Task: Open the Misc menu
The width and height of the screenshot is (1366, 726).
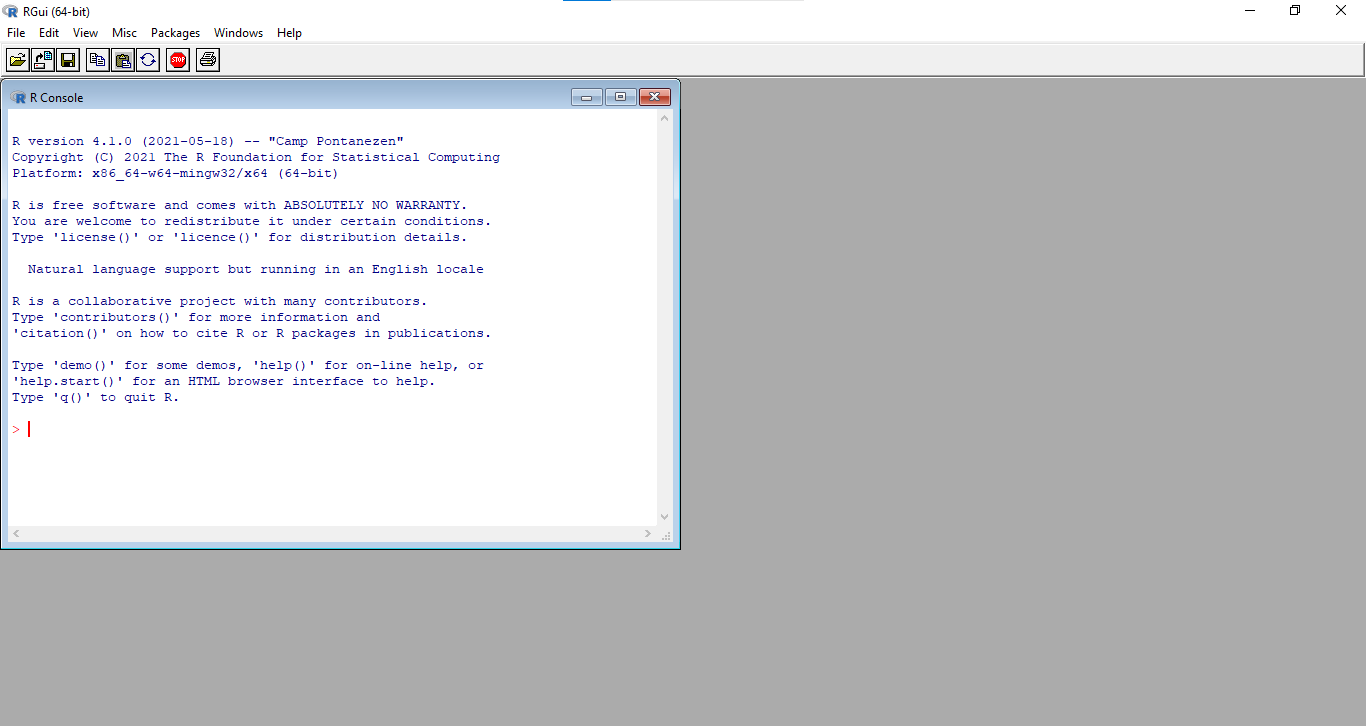Action: pyautogui.click(x=124, y=33)
